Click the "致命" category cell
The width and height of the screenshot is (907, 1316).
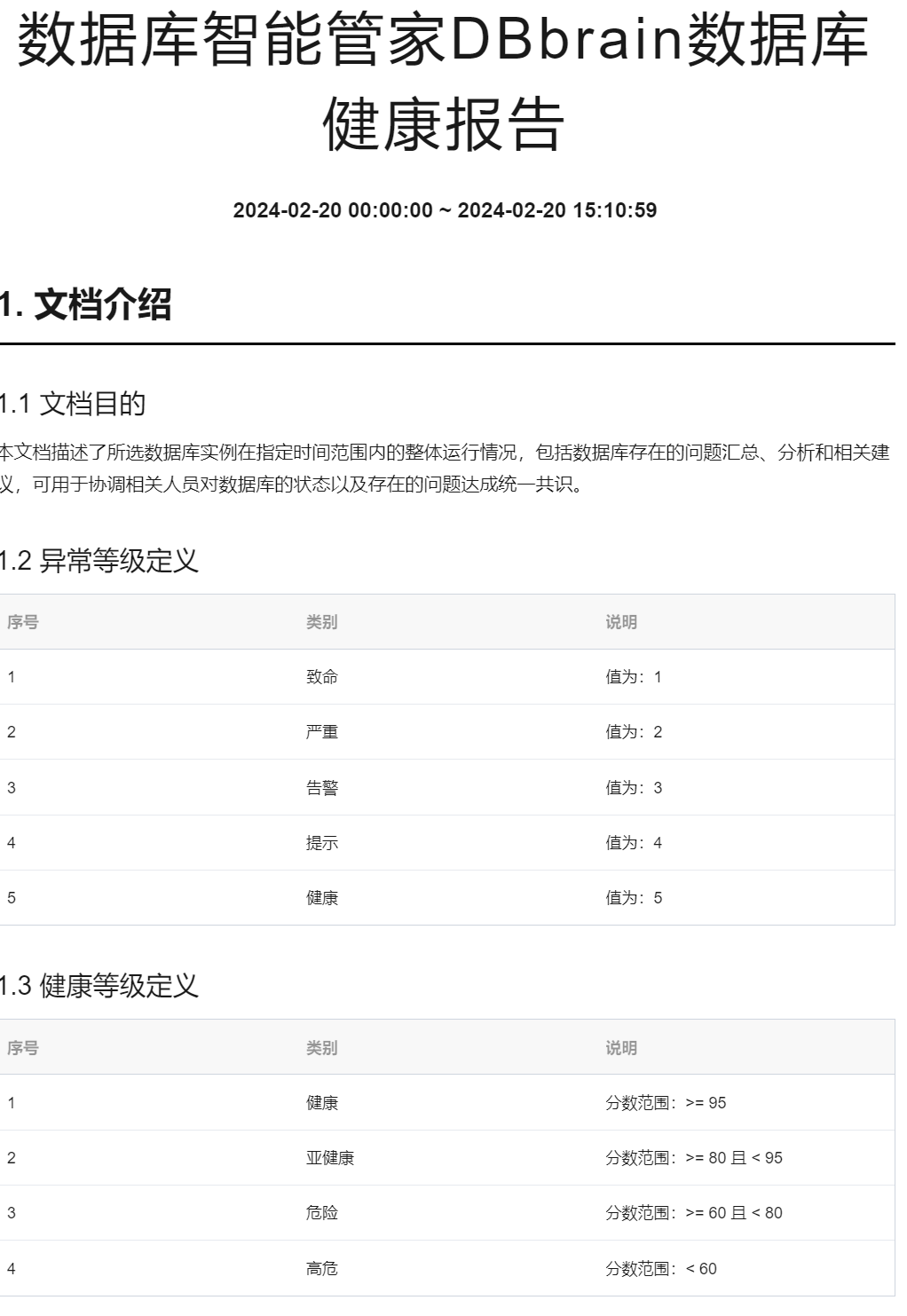coord(322,677)
